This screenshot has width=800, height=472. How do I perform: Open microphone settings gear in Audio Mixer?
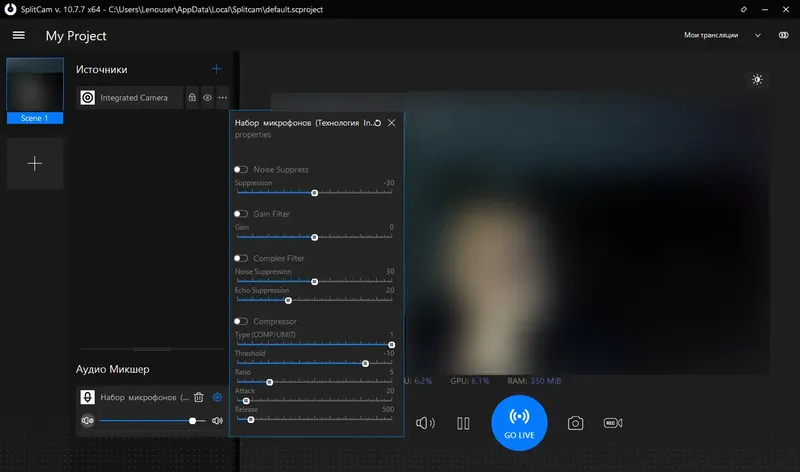tap(217, 397)
